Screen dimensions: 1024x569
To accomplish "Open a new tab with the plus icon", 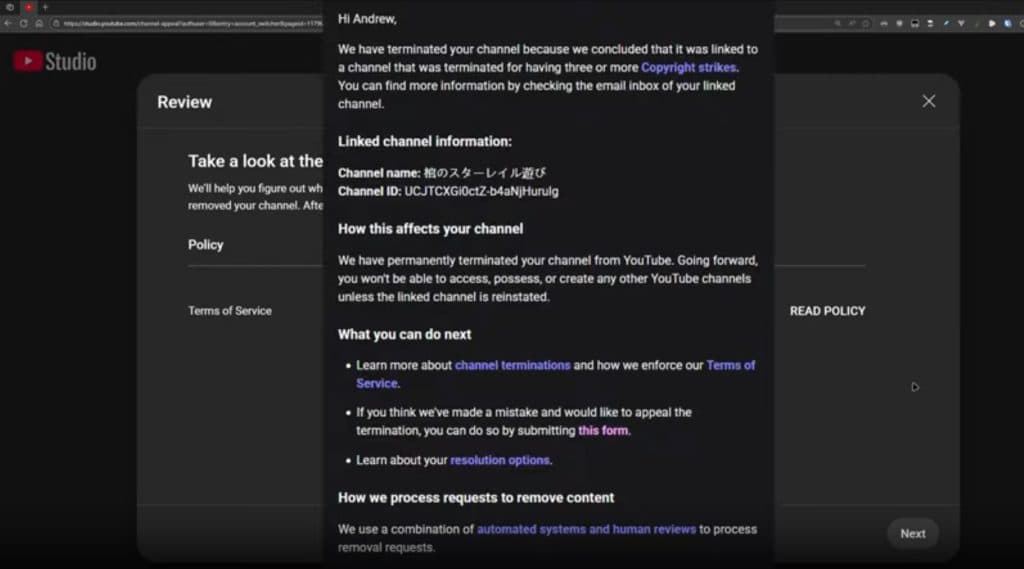I will (44, 7).
